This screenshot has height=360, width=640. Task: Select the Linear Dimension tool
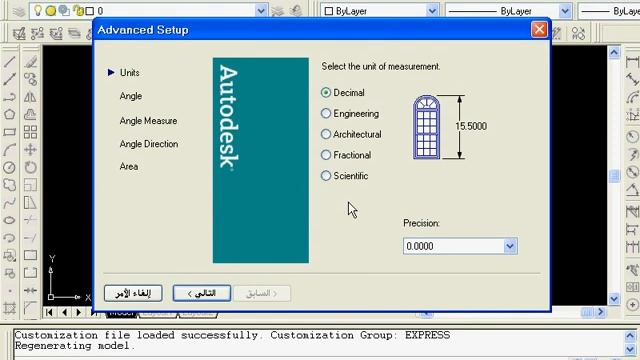tap(632, 62)
